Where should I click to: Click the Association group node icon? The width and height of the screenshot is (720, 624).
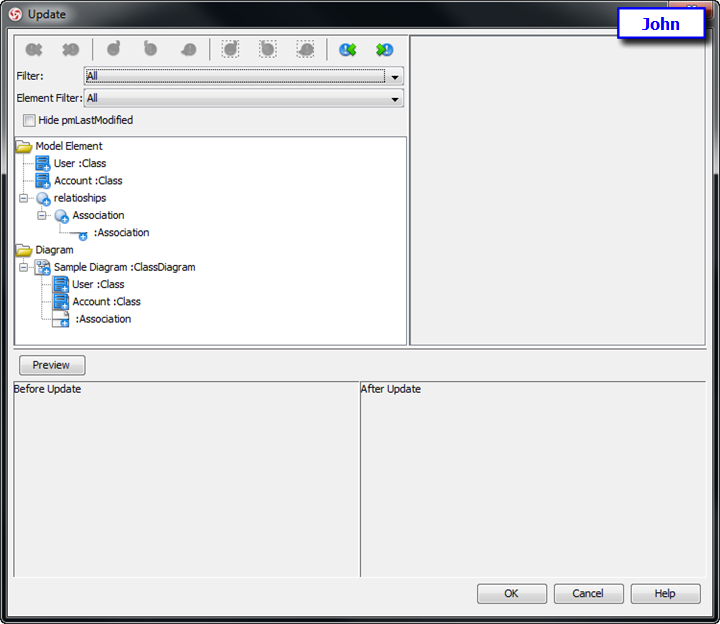tap(62, 216)
